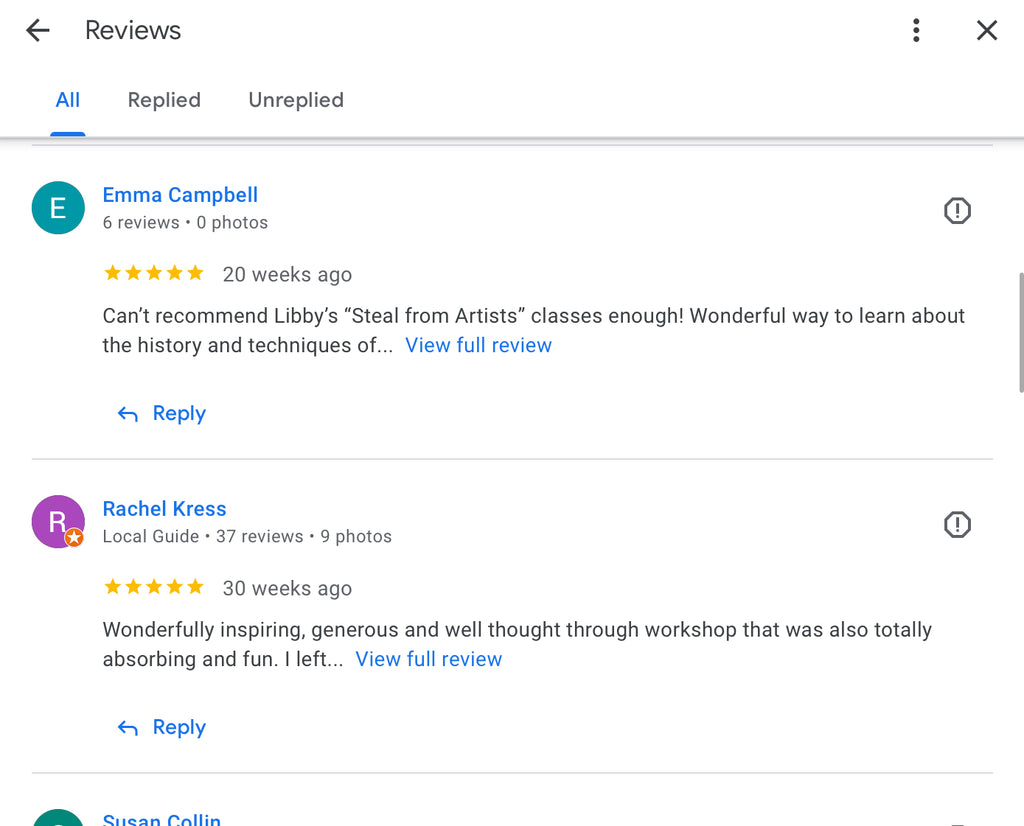
Task: Expand Emma Campbell's full review
Action: (478, 345)
